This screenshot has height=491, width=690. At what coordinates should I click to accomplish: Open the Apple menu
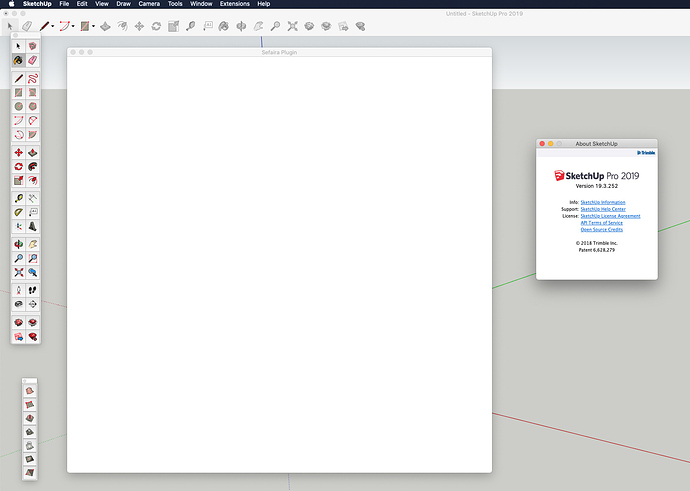coord(11,4)
